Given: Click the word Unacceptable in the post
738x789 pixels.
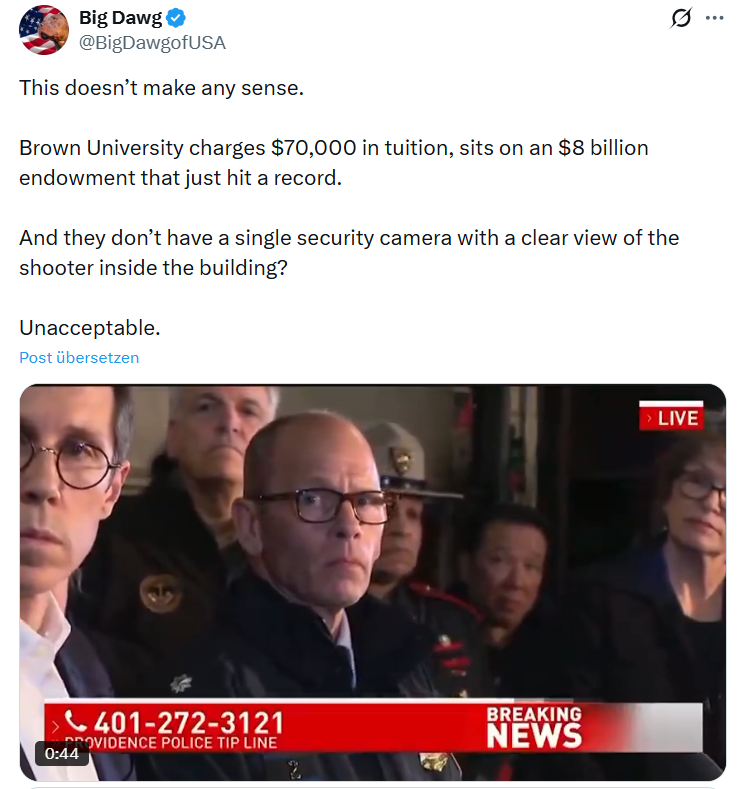Looking at the screenshot, I should pyautogui.click(x=90, y=328).
